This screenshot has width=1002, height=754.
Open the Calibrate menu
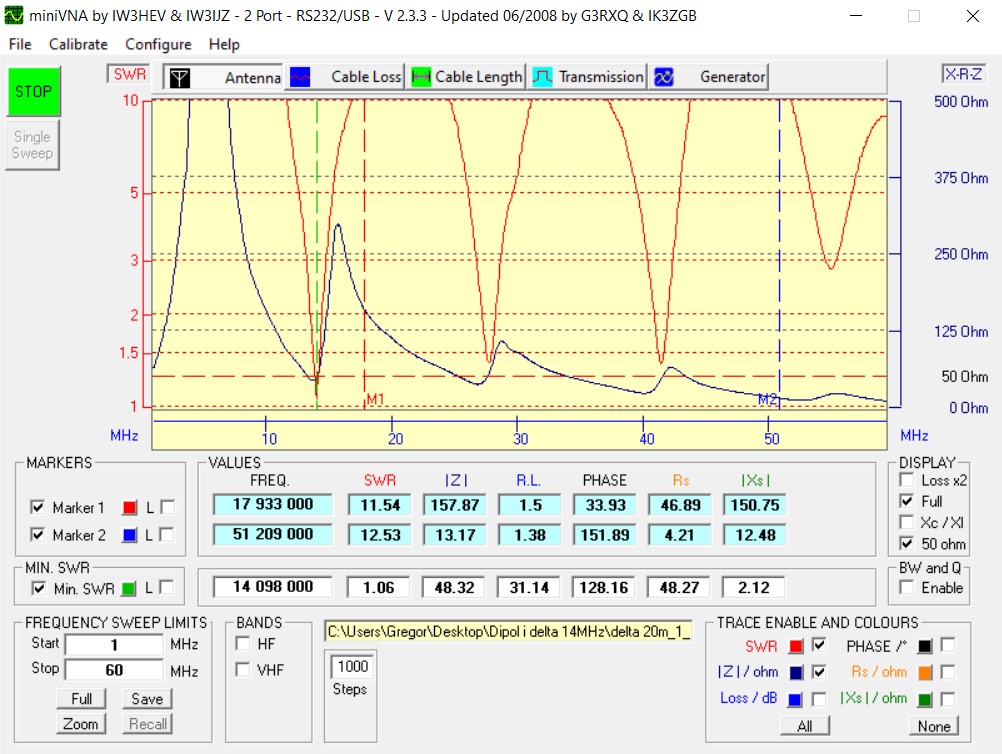[78, 44]
